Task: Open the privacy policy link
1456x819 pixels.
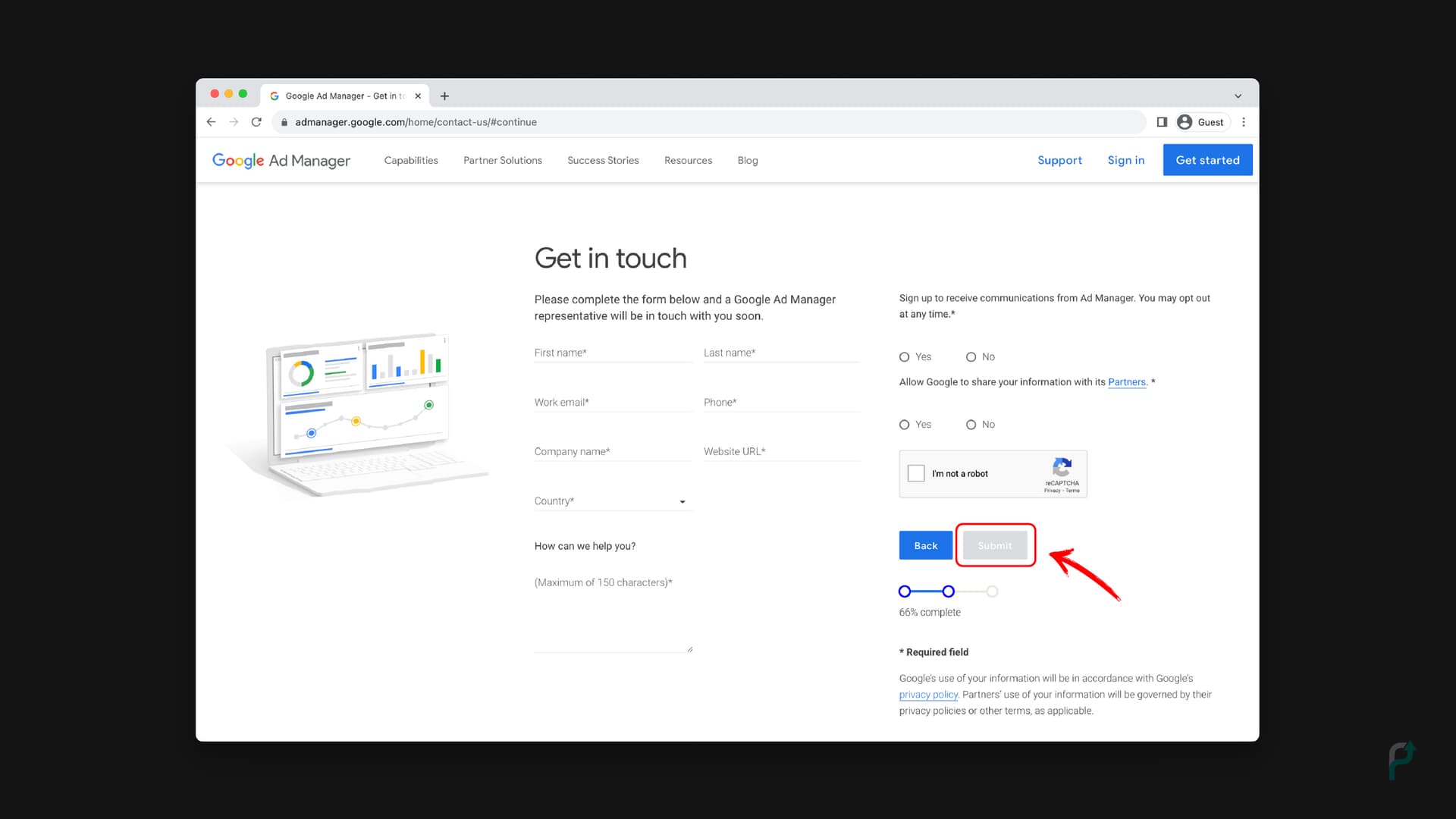Action: click(x=928, y=695)
